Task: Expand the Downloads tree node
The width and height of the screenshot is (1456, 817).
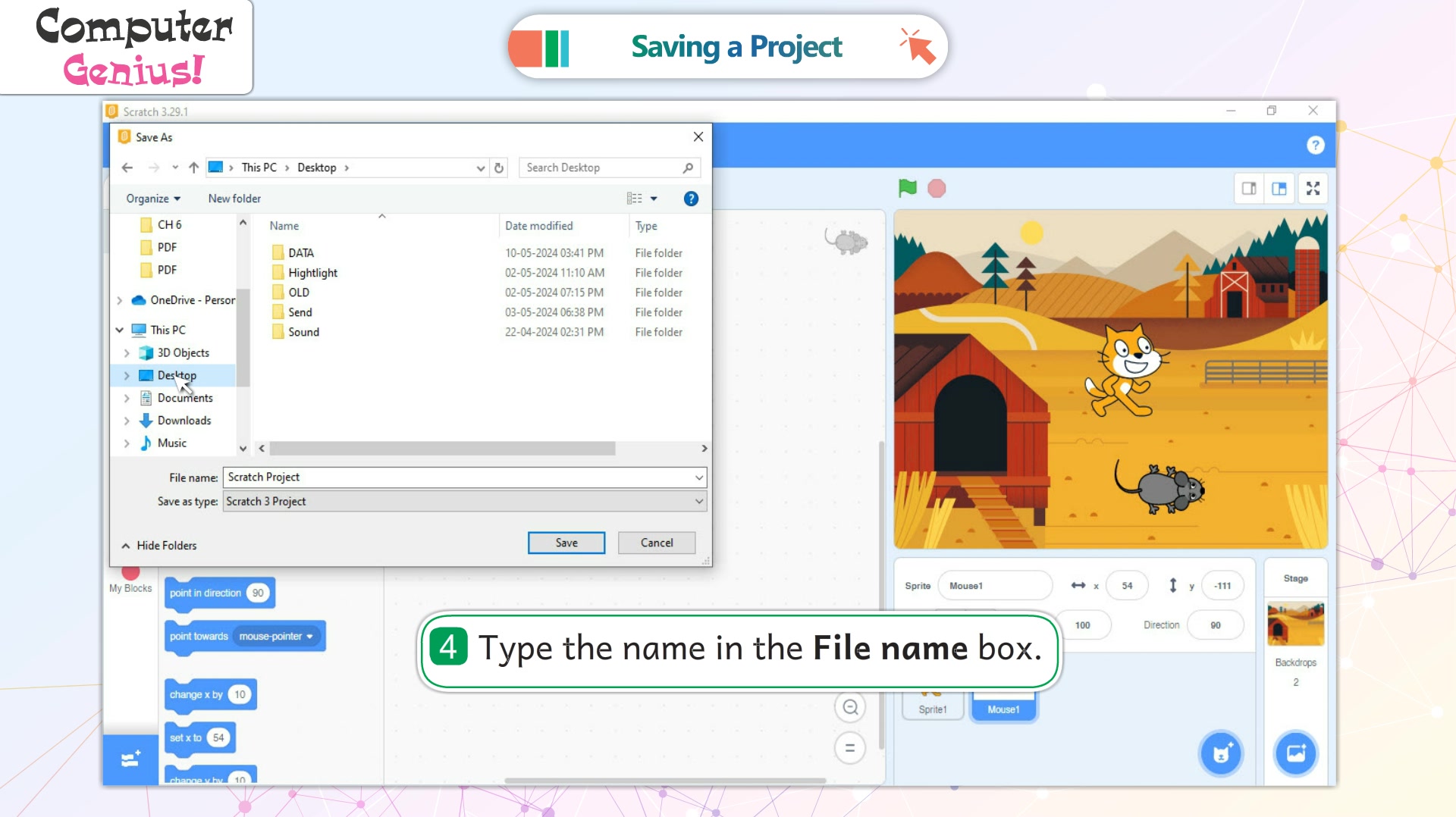Action: click(x=127, y=421)
